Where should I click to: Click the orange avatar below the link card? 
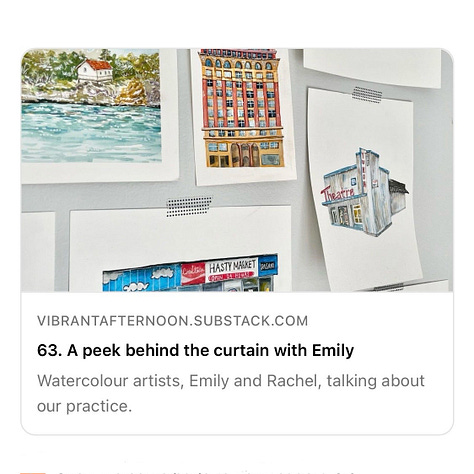click(33, 472)
